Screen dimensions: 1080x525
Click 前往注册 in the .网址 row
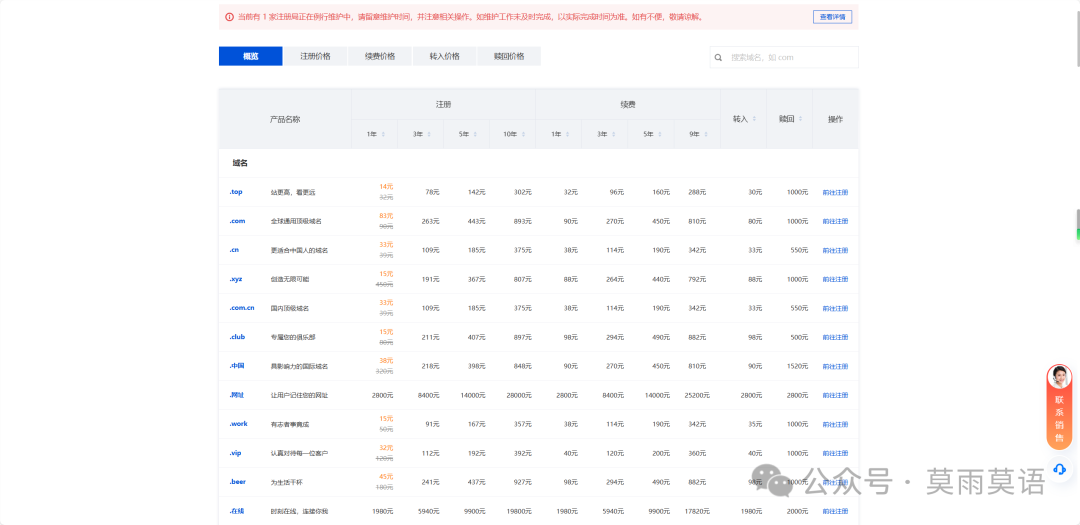[835, 395]
